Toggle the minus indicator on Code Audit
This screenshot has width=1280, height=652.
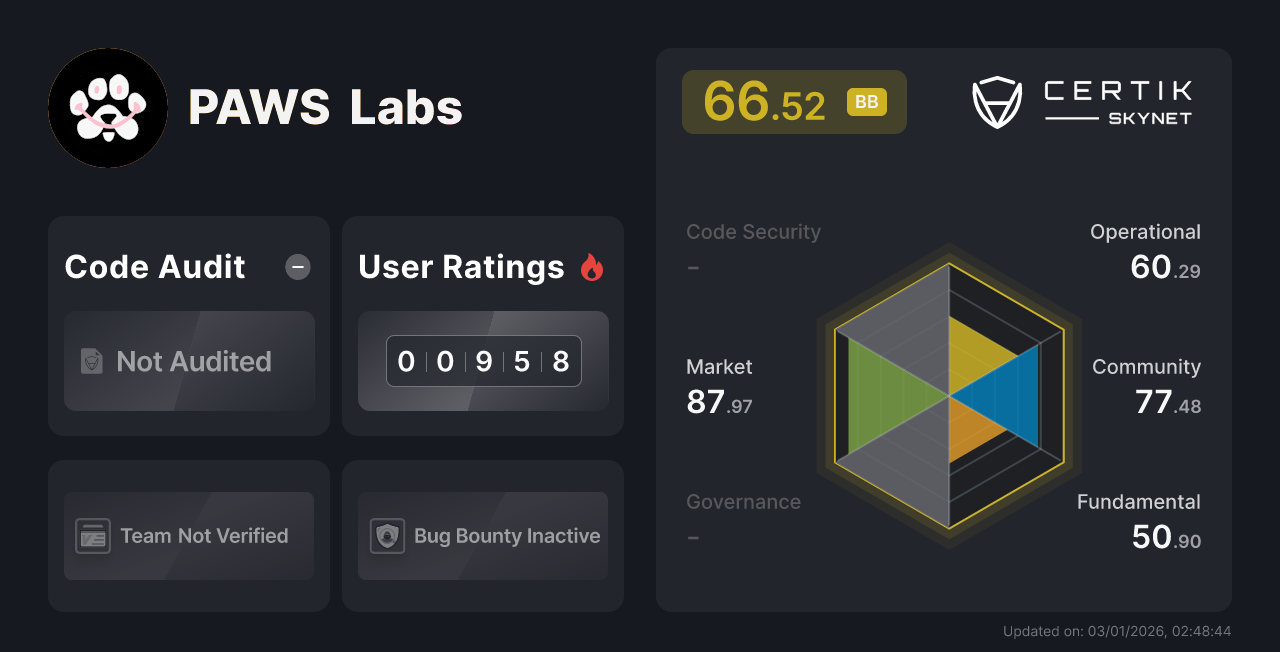(x=297, y=266)
